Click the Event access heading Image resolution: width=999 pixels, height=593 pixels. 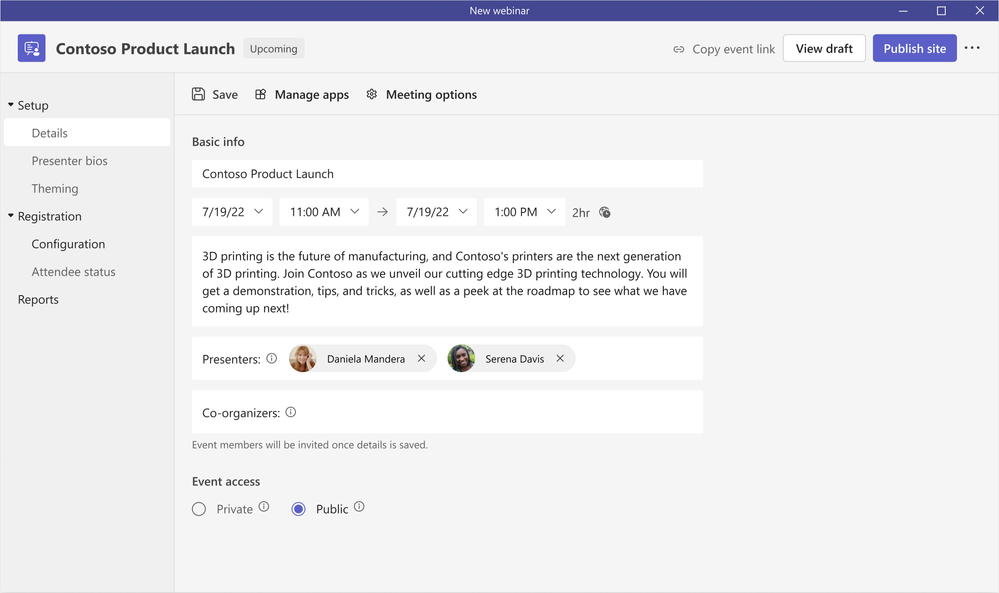[226, 482]
